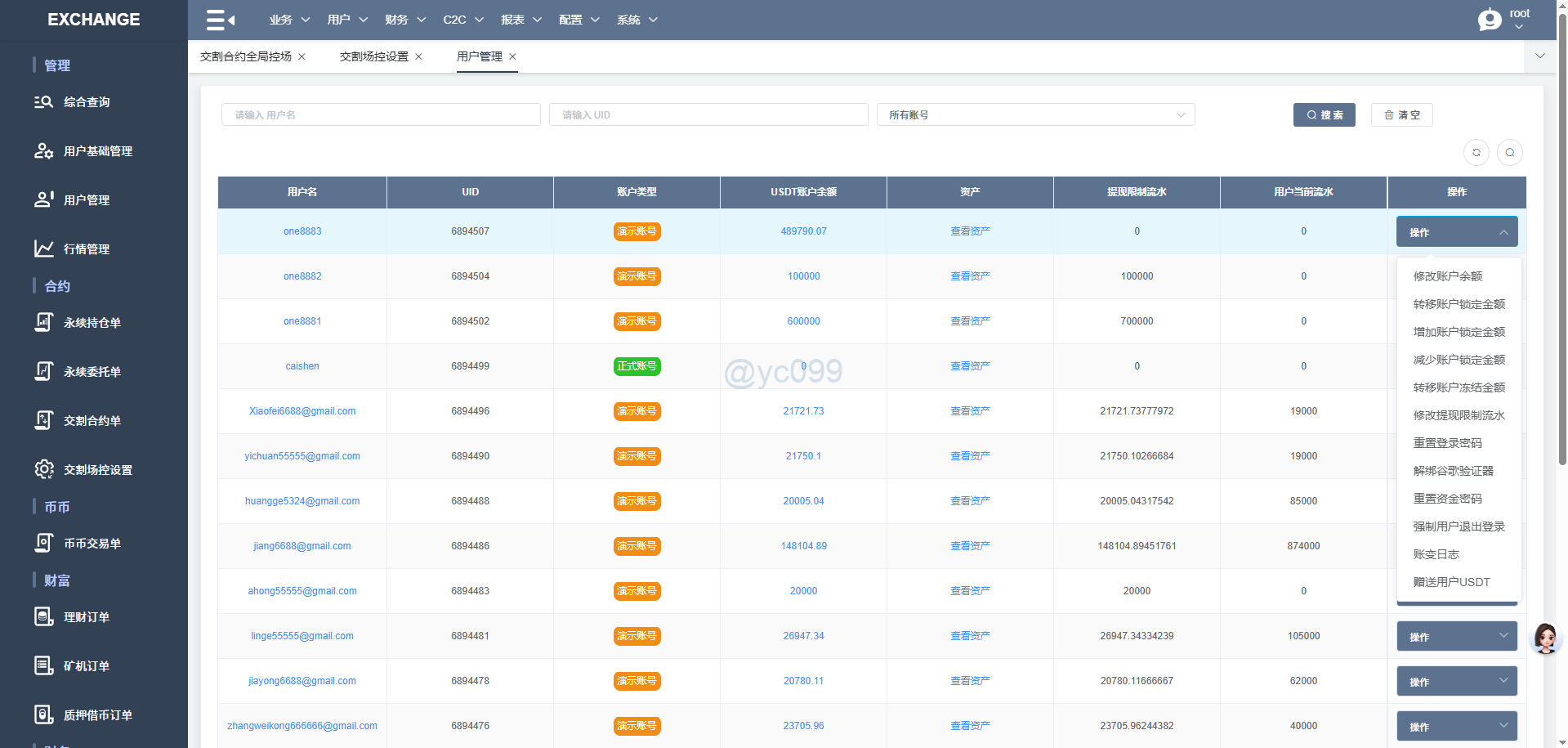Open 永续持仓单 in the sidebar
This screenshot has width=1568, height=748.
pos(92,323)
